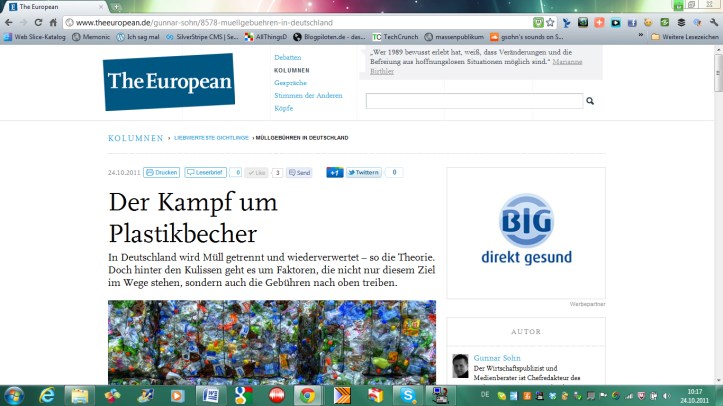Open the Windows Start orb
Viewport: 723px width, 406px height.
[14, 395]
